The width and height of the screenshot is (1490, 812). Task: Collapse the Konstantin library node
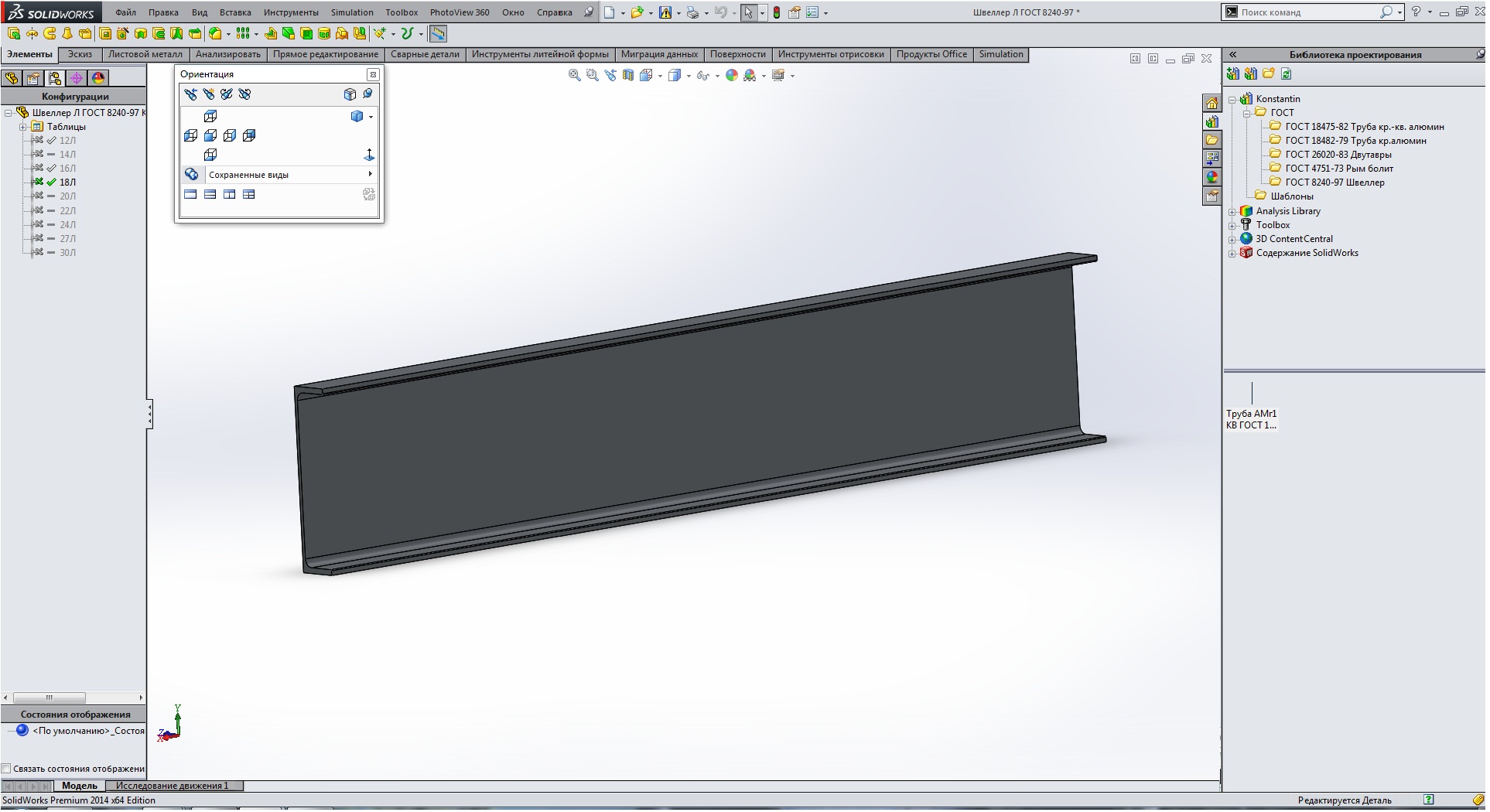(1232, 100)
